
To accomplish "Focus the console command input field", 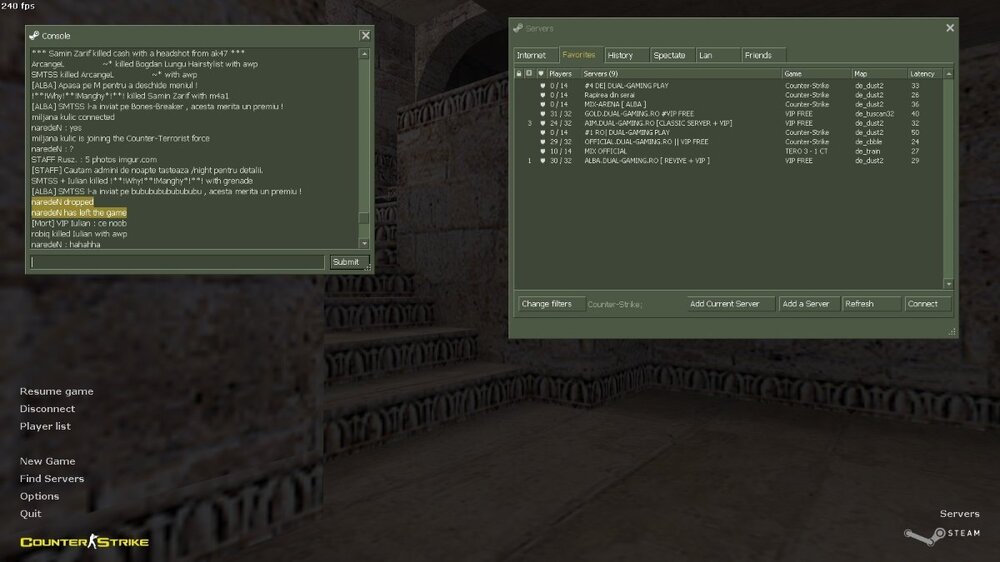I will tap(177, 262).
